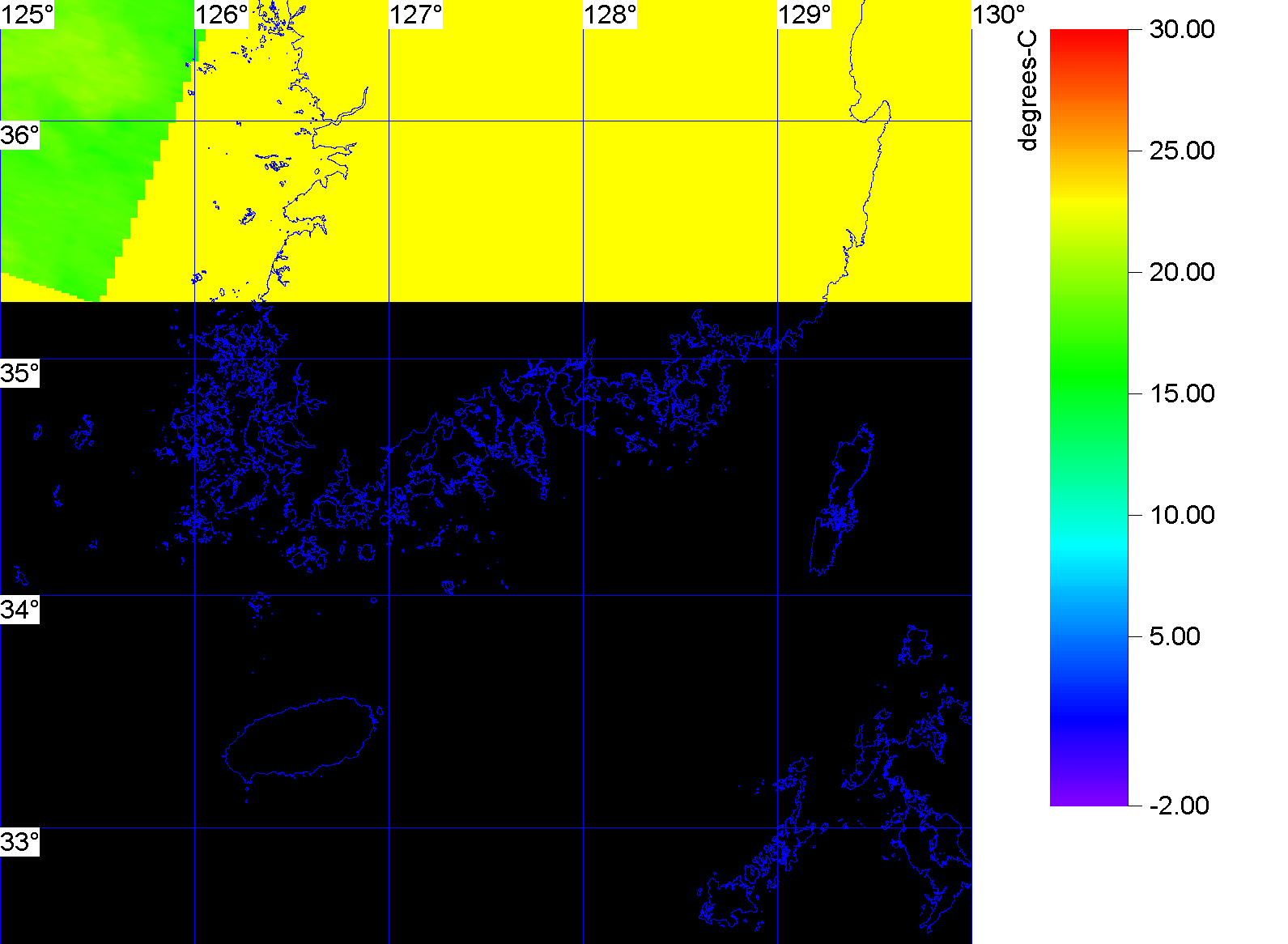Click the 36° latitude label
The width and height of the screenshot is (1288, 944).
[19, 135]
